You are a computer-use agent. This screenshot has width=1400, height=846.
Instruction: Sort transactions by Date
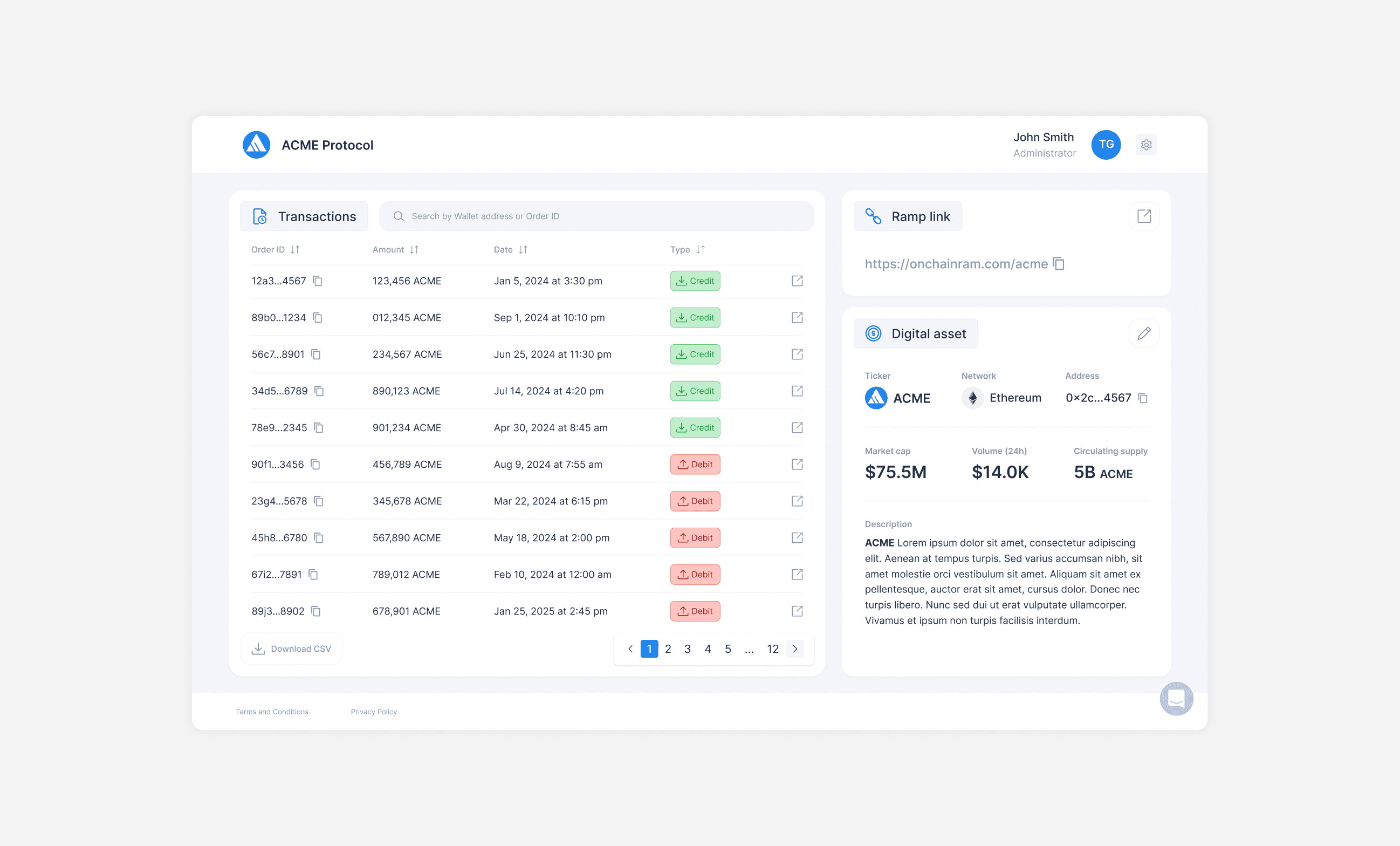point(523,250)
